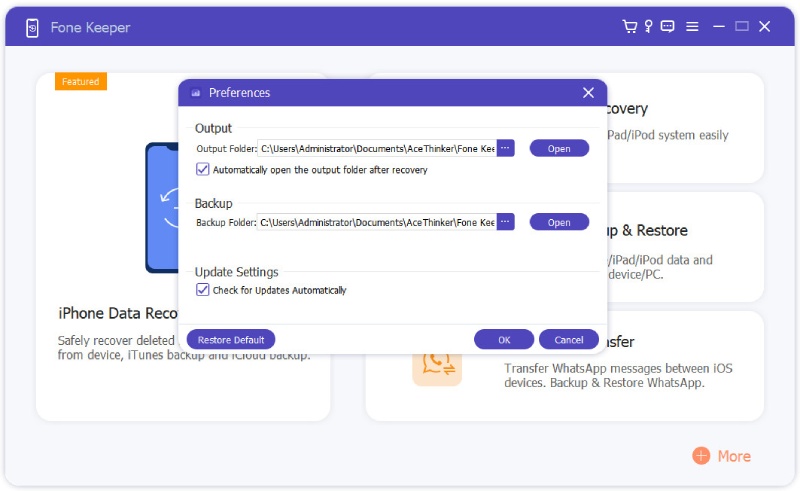Click the shopping cart purchase icon
800x491 pixels.
(630, 27)
